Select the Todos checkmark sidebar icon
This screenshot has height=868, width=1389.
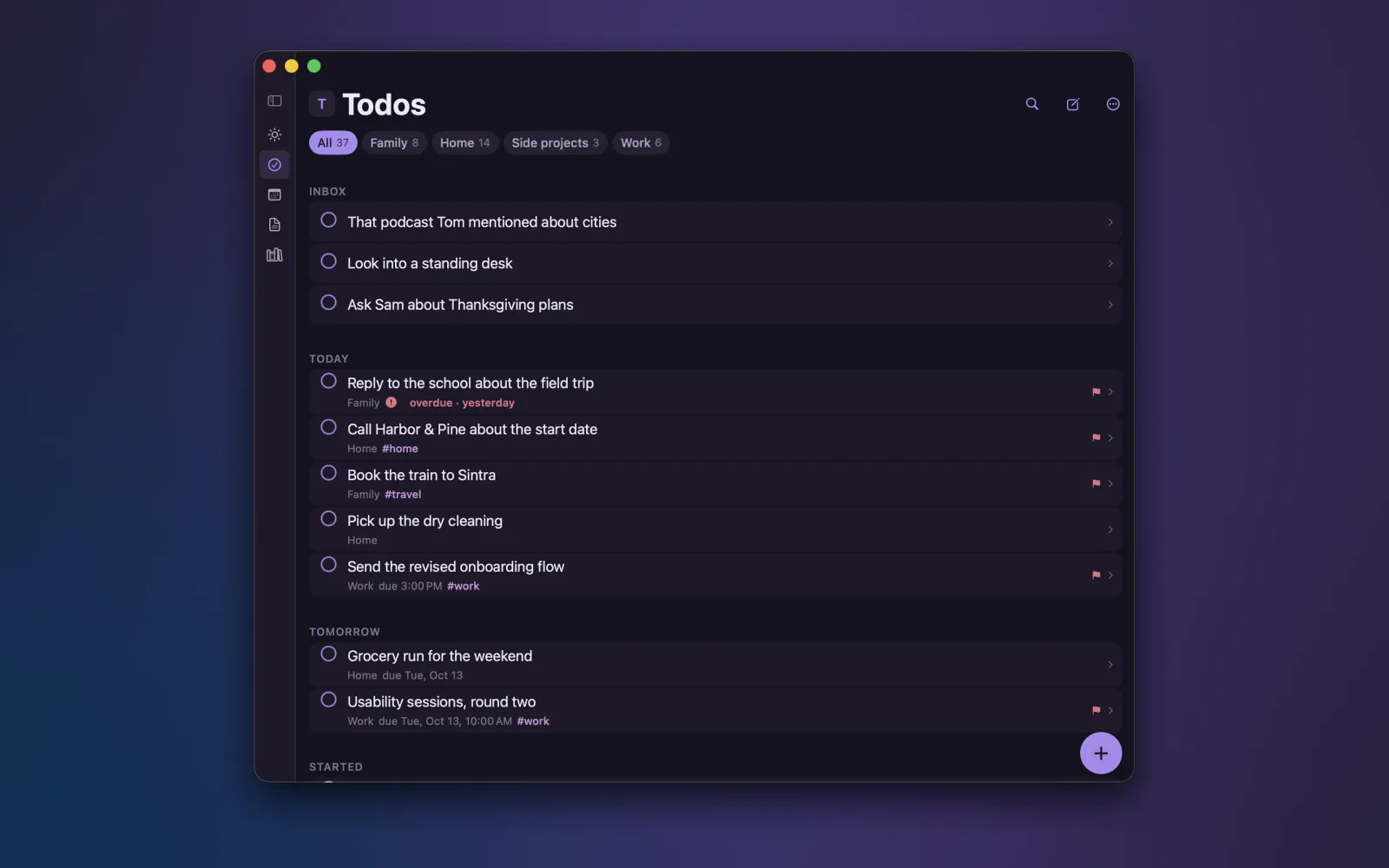click(x=274, y=165)
